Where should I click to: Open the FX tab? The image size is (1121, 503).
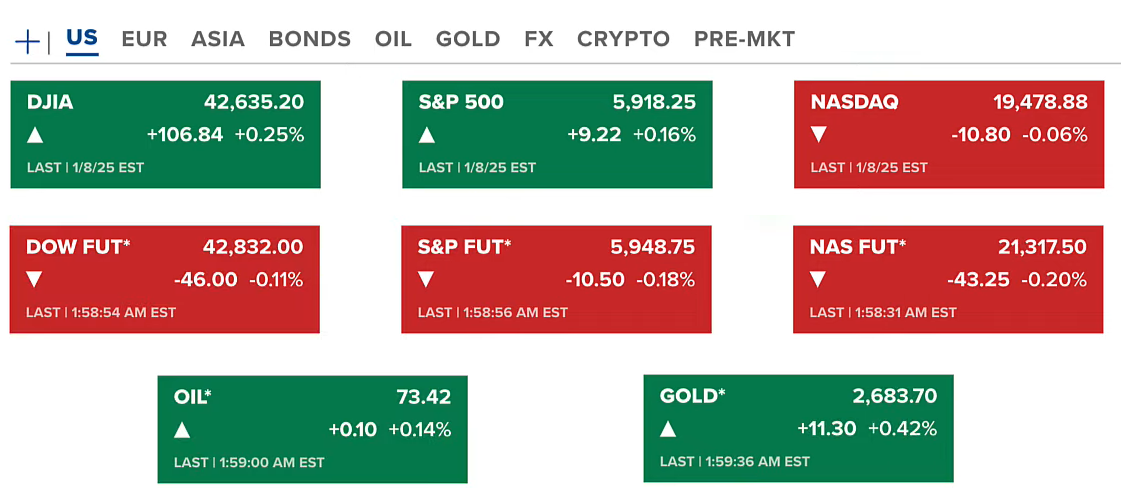point(538,39)
